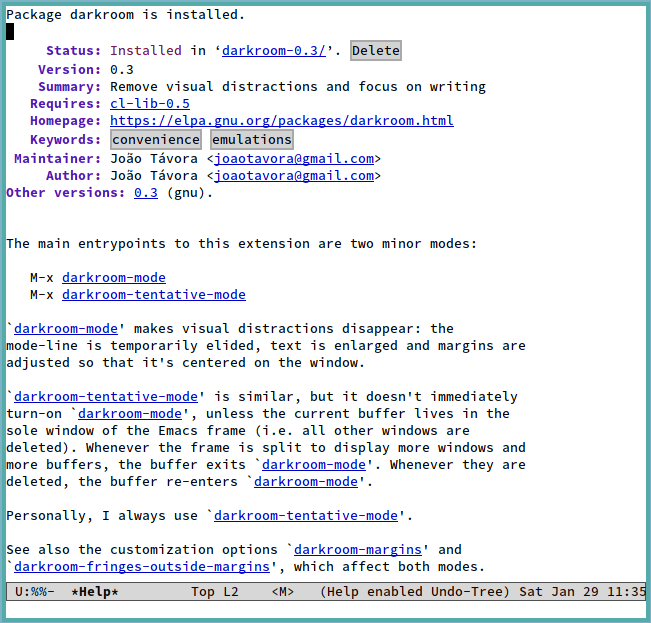
Task: Click the block cursor on the second line
Action: pyautogui.click(x=10, y=32)
